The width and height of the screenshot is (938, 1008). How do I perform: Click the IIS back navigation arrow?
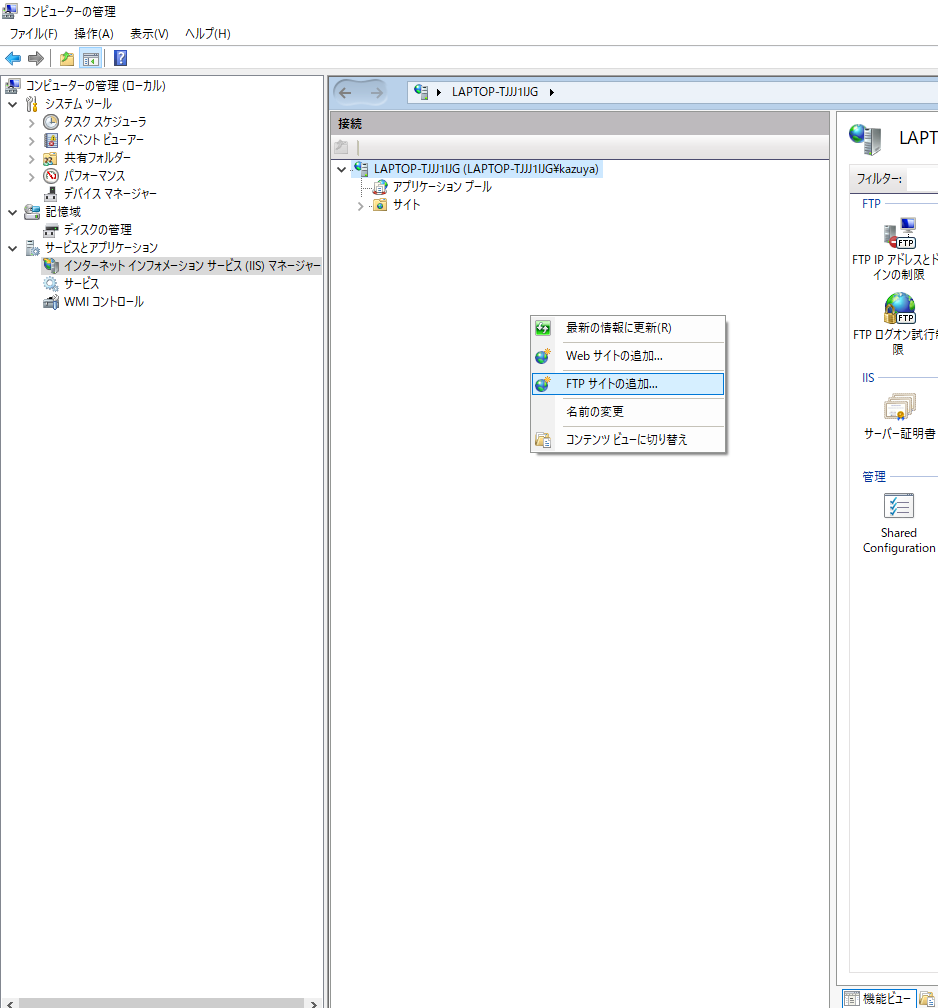coord(345,93)
